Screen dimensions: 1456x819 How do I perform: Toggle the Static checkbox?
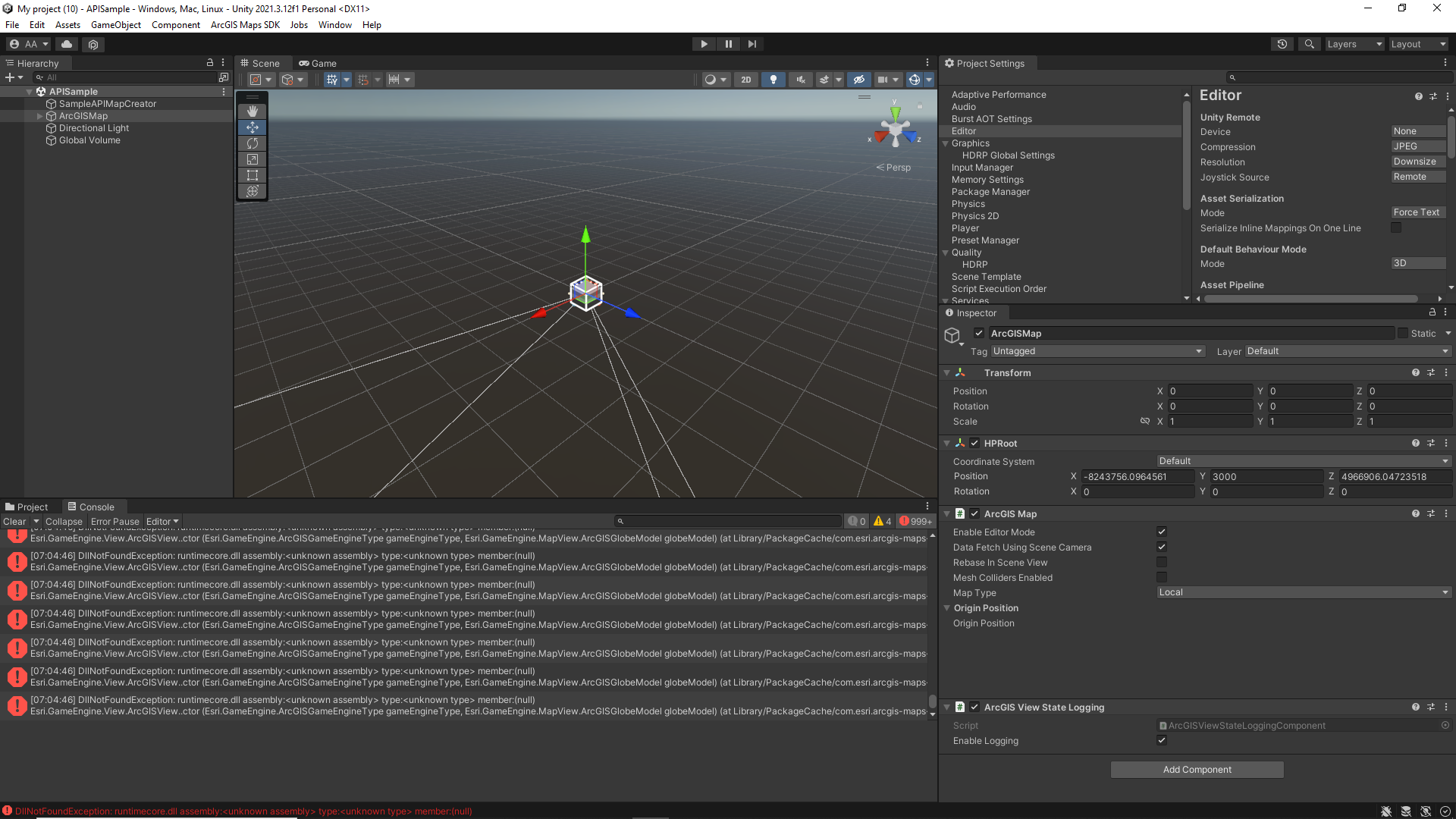pyautogui.click(x=1403, y=334)
